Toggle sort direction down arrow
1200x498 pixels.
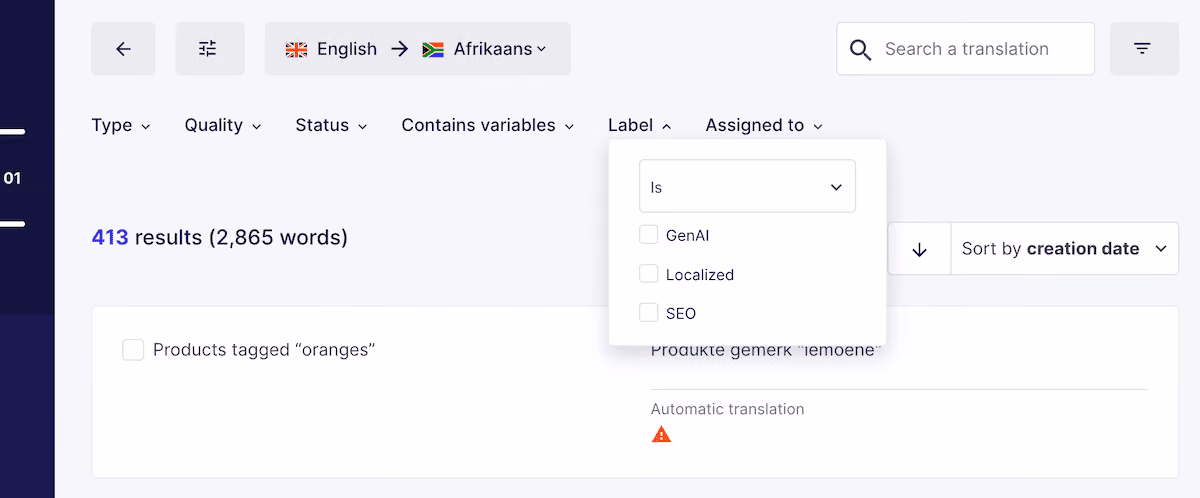[919, 249]
